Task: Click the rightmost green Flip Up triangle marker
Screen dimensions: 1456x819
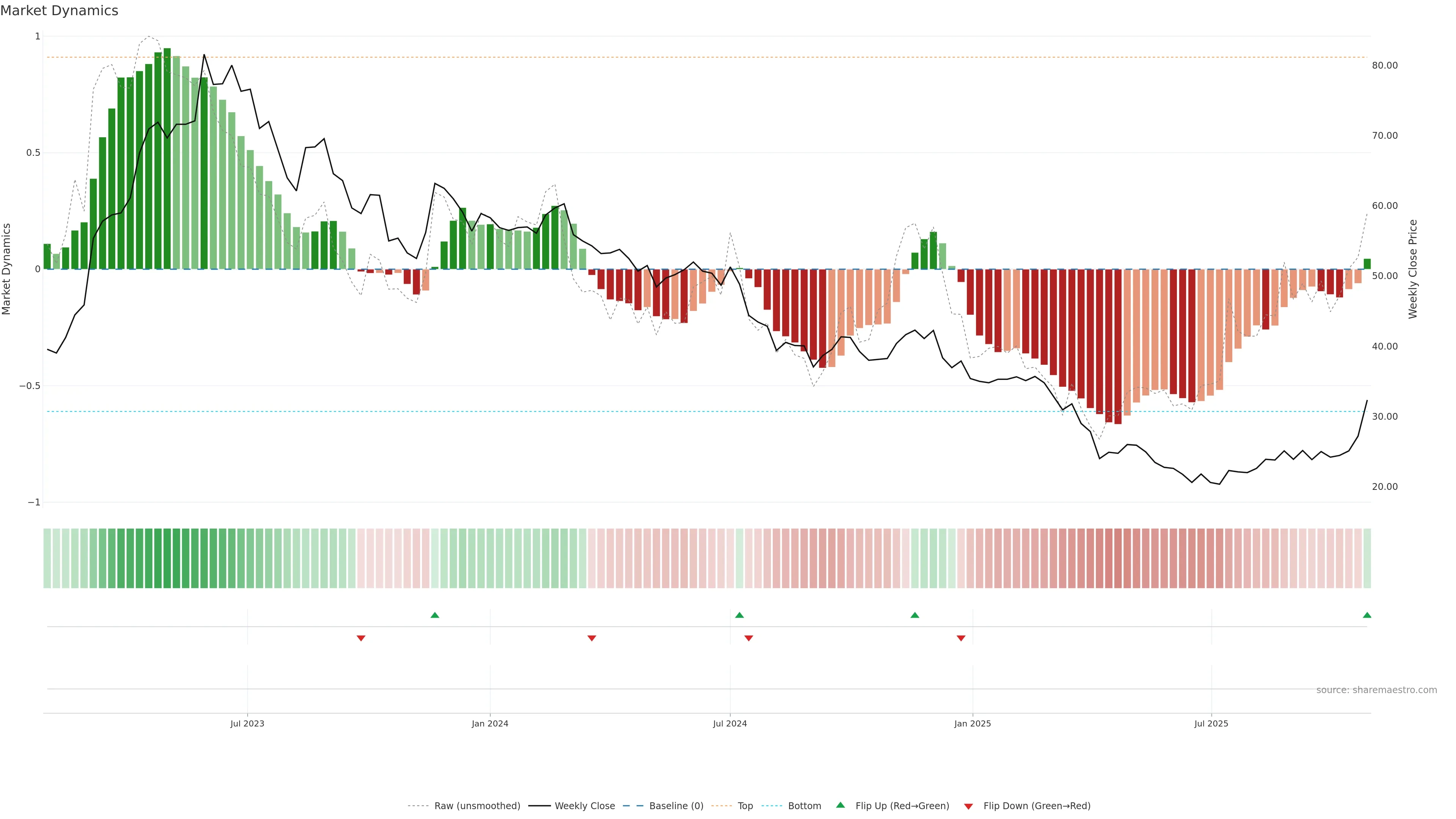Action: (1367, 615)
